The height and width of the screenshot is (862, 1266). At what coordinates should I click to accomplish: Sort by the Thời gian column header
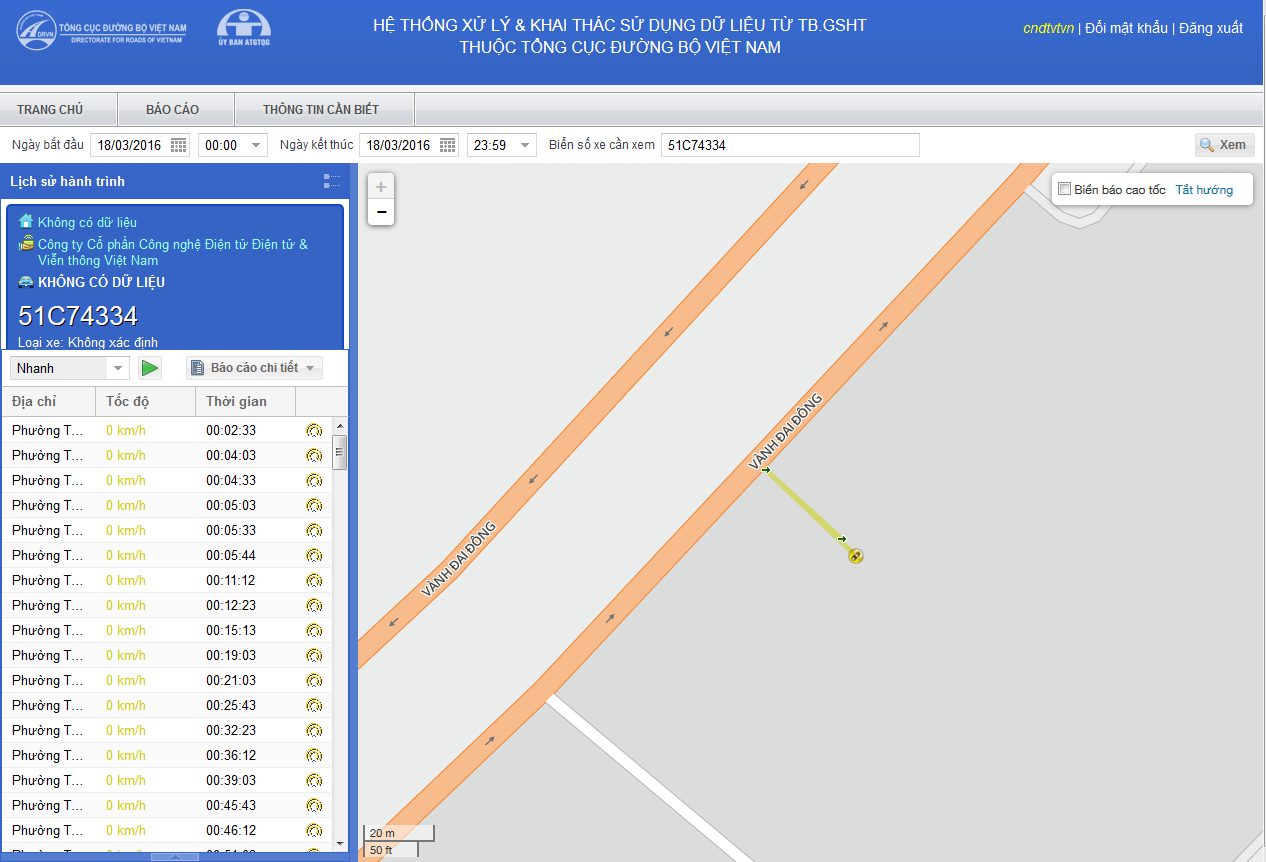(x=246, y=401)
